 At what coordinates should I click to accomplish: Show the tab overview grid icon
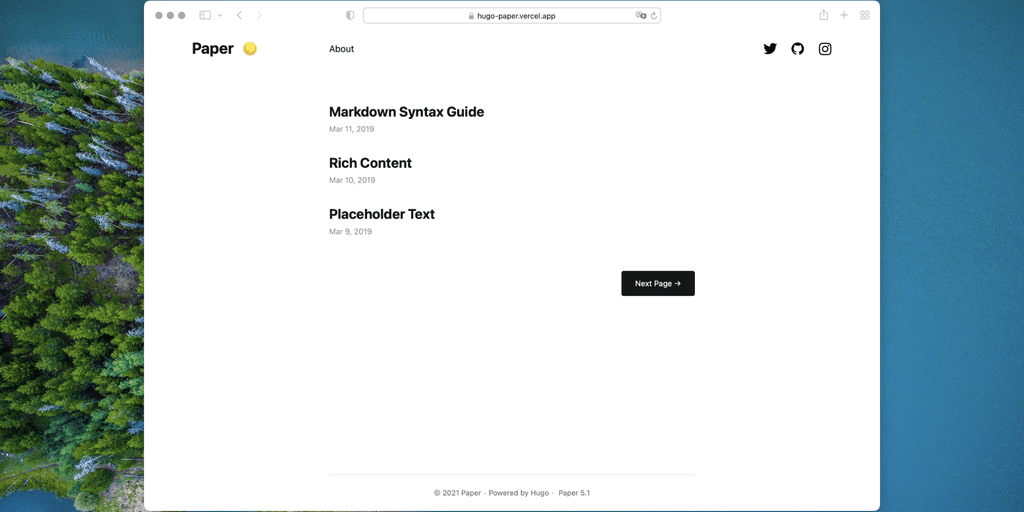point(865,15)
